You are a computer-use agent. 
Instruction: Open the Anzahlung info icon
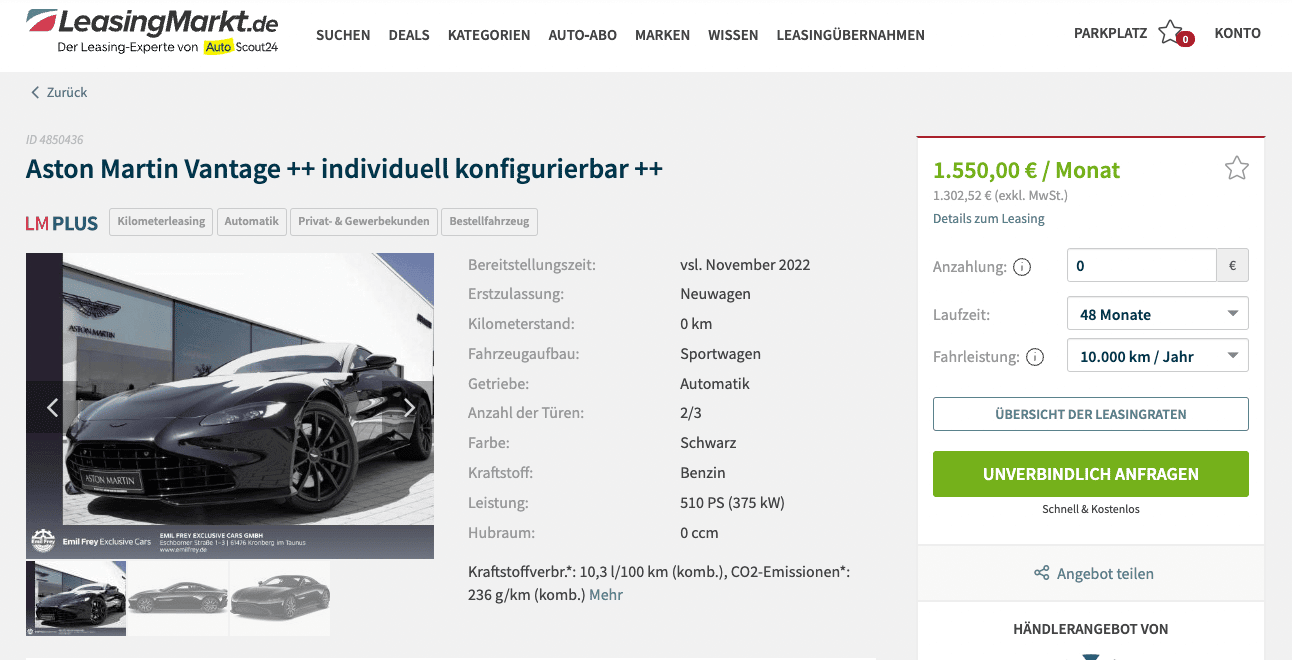coord(1022,267)
